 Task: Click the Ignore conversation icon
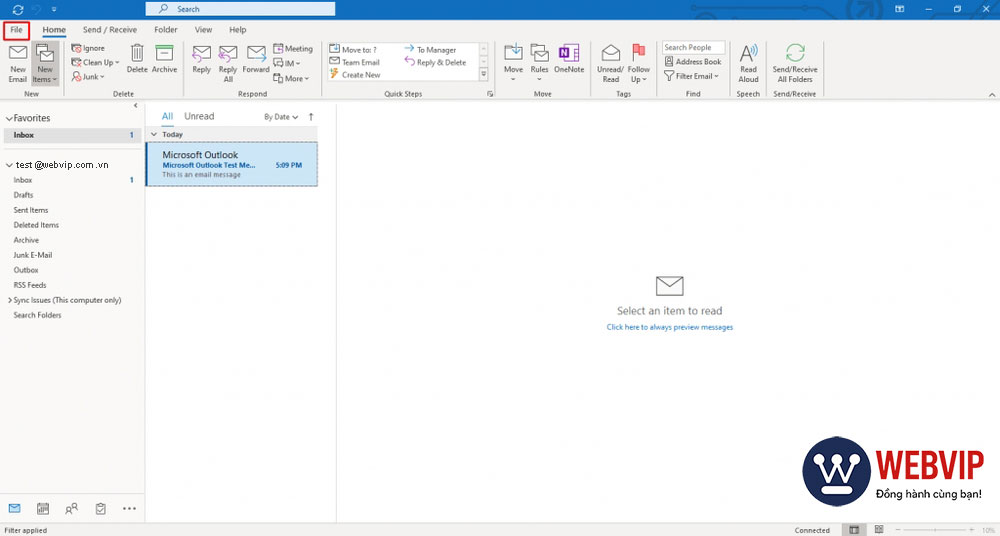click(x=77, y=48)
